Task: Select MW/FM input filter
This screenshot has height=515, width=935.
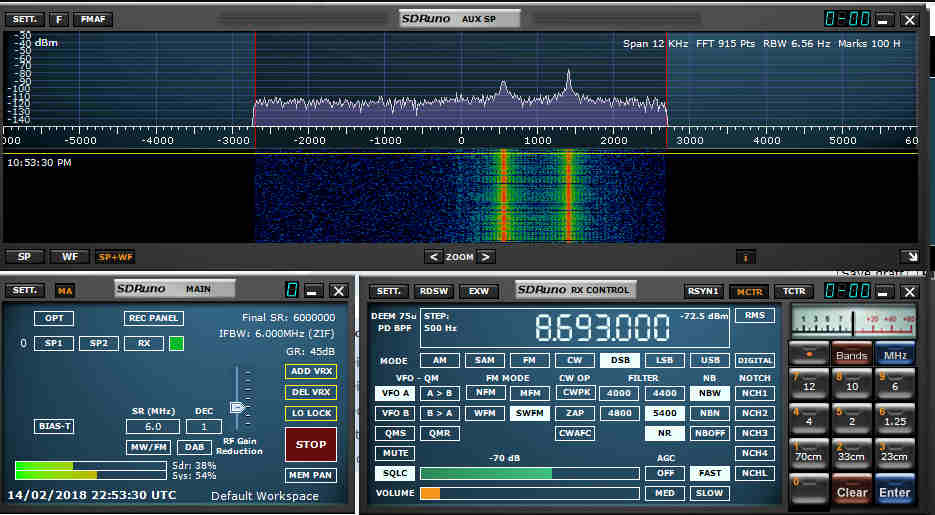Action: 148,447
